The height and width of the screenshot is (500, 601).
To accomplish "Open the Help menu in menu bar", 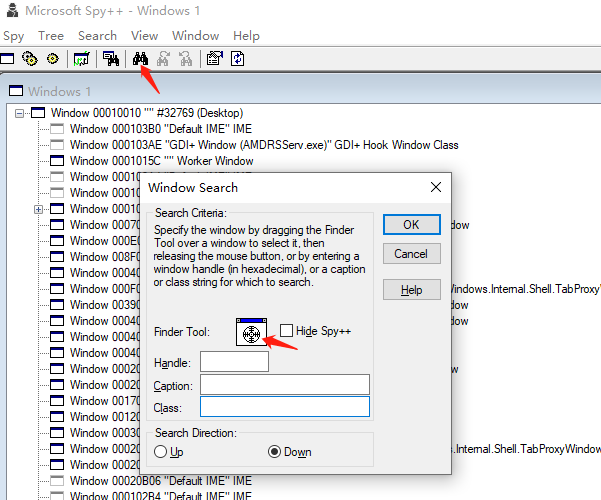I will 246,36.
